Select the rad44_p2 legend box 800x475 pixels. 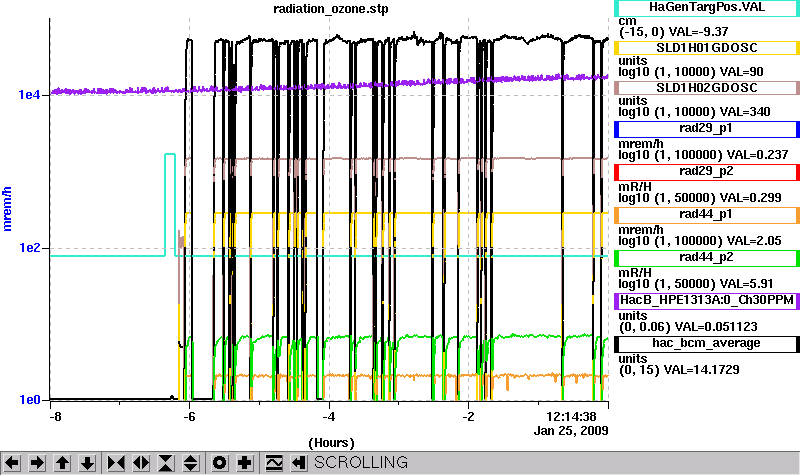[707, 258]
